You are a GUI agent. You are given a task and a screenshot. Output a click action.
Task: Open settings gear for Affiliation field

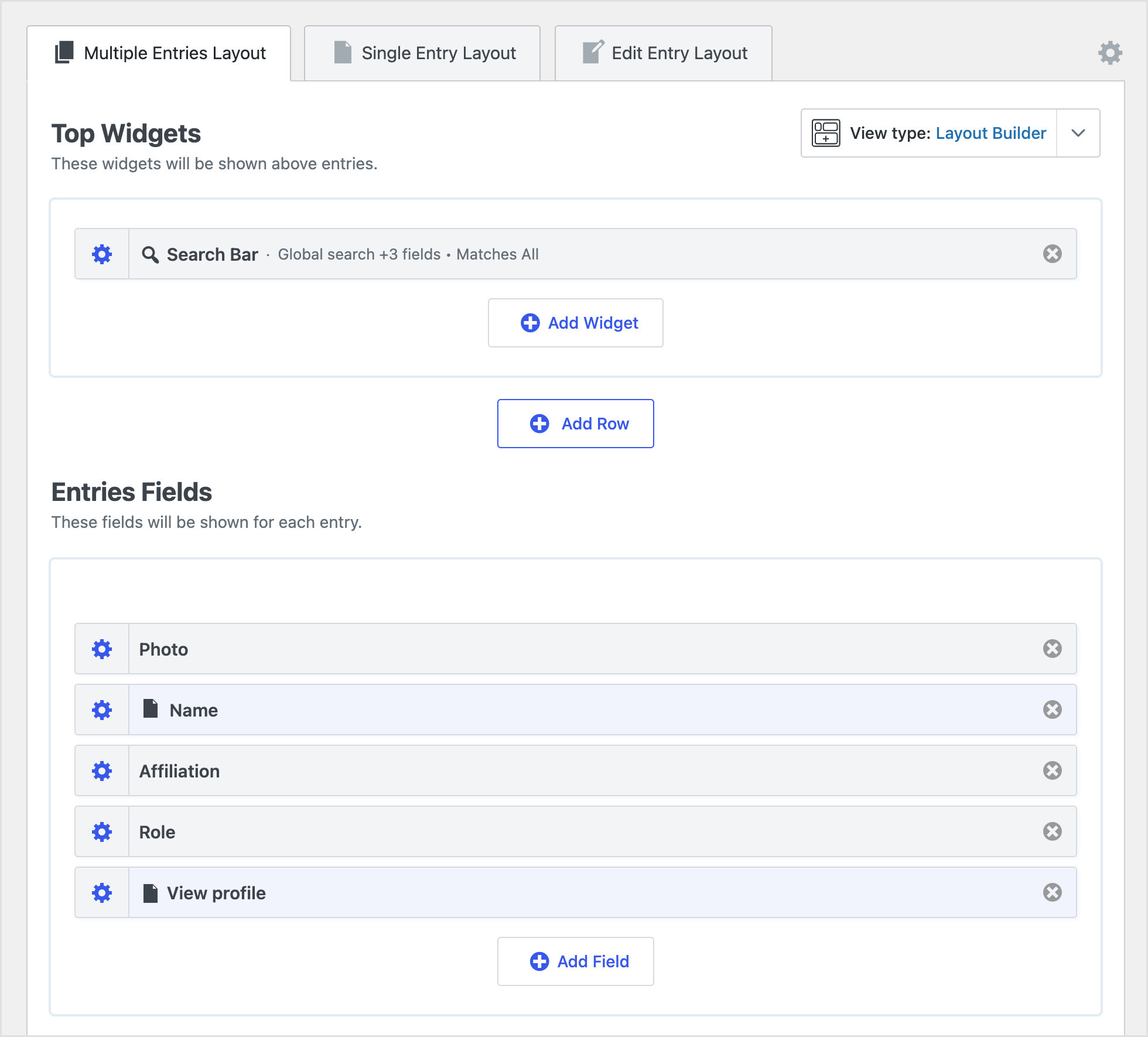(102, 771)
